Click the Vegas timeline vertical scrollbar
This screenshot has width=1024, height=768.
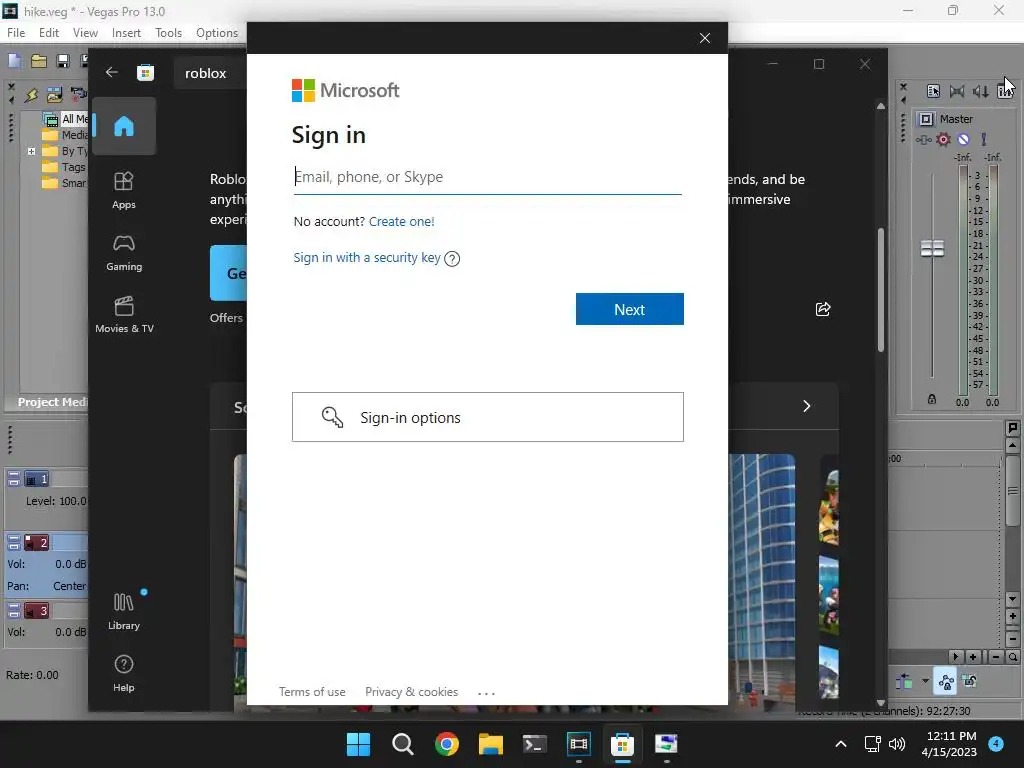(x=1012, y=490)
